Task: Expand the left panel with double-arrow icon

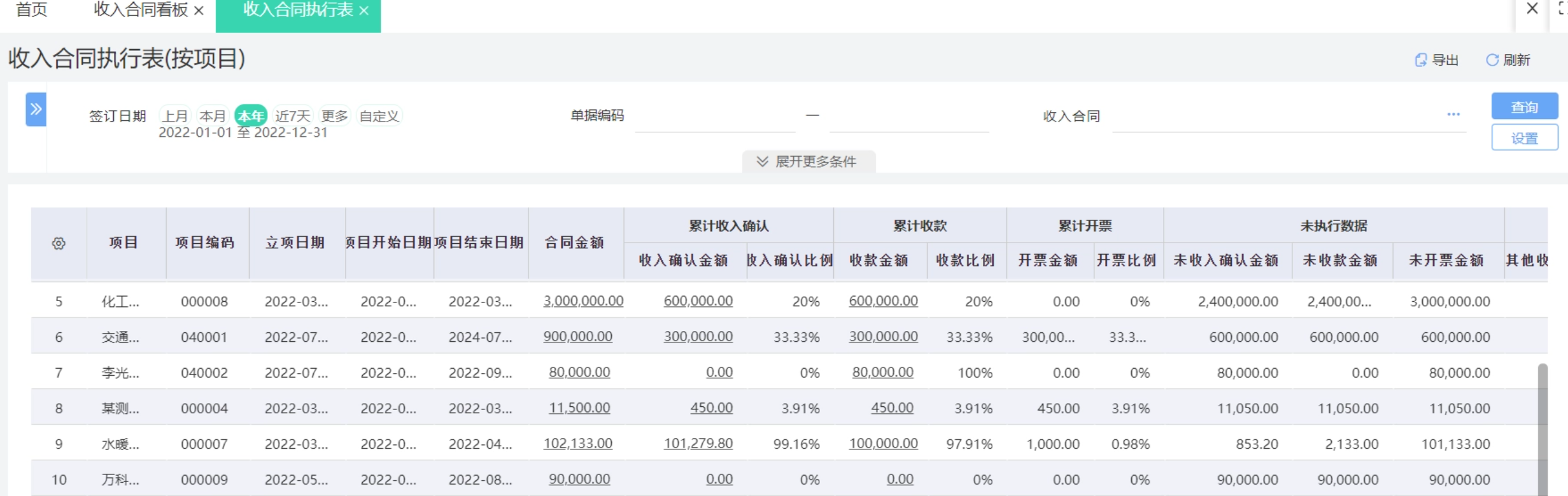Action: click(x=36, y=110)
